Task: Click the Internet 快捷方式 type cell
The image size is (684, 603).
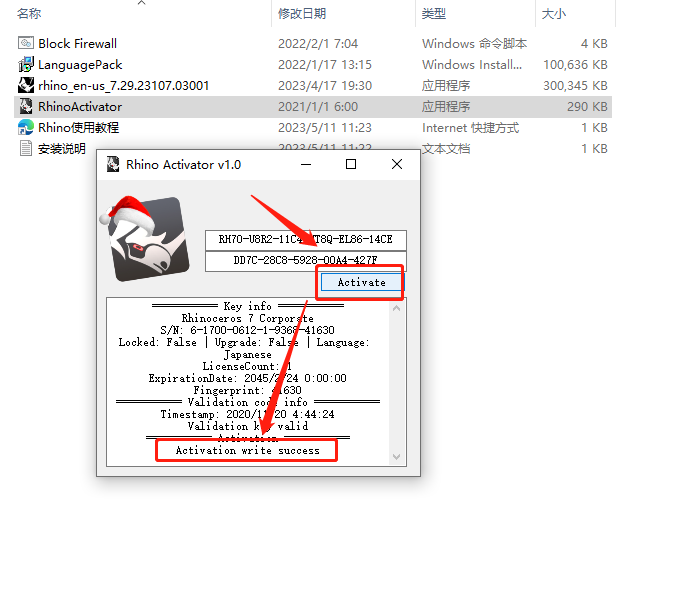Action: (x=471, y=128)
